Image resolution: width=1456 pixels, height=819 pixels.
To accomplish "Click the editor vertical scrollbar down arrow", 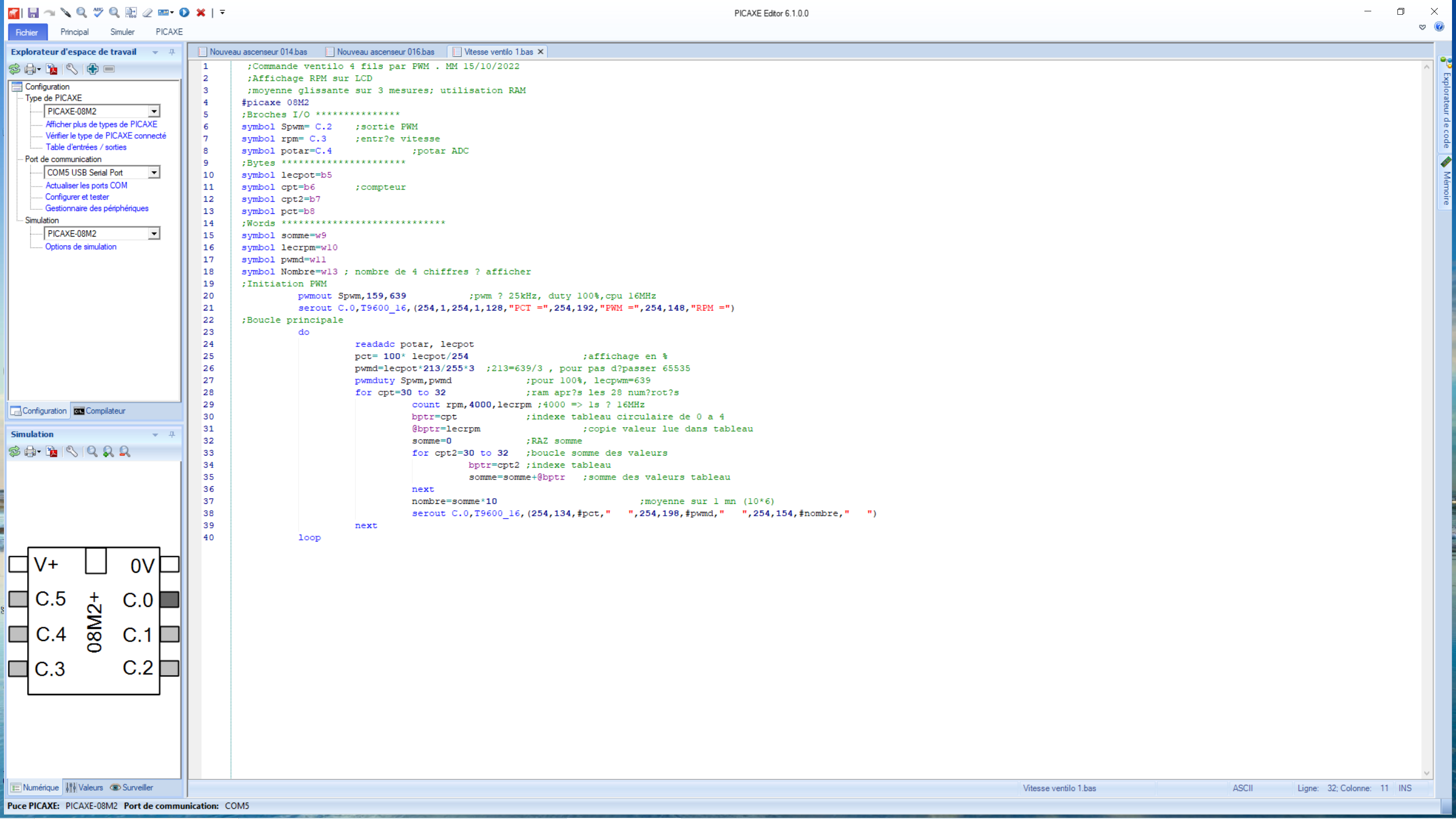I will pyautogui.click(x=1426, y=773).
